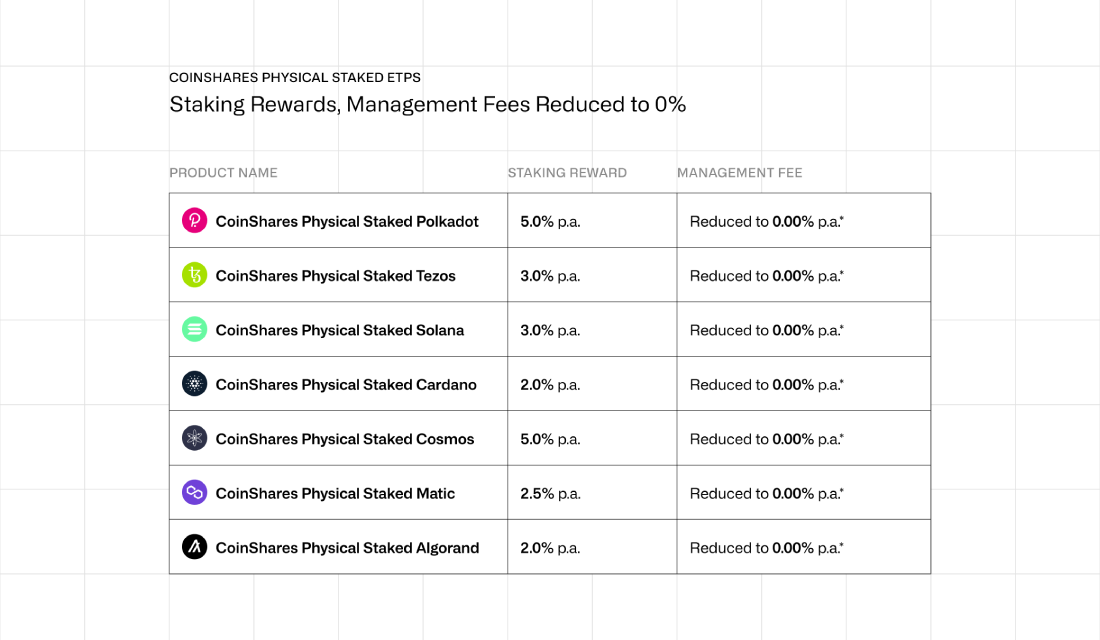This screenshot has width=1100, height=640.
Task: Click the "Staking Rewards, Management Fees Reduced to 0%" heading
Action: 427,105
